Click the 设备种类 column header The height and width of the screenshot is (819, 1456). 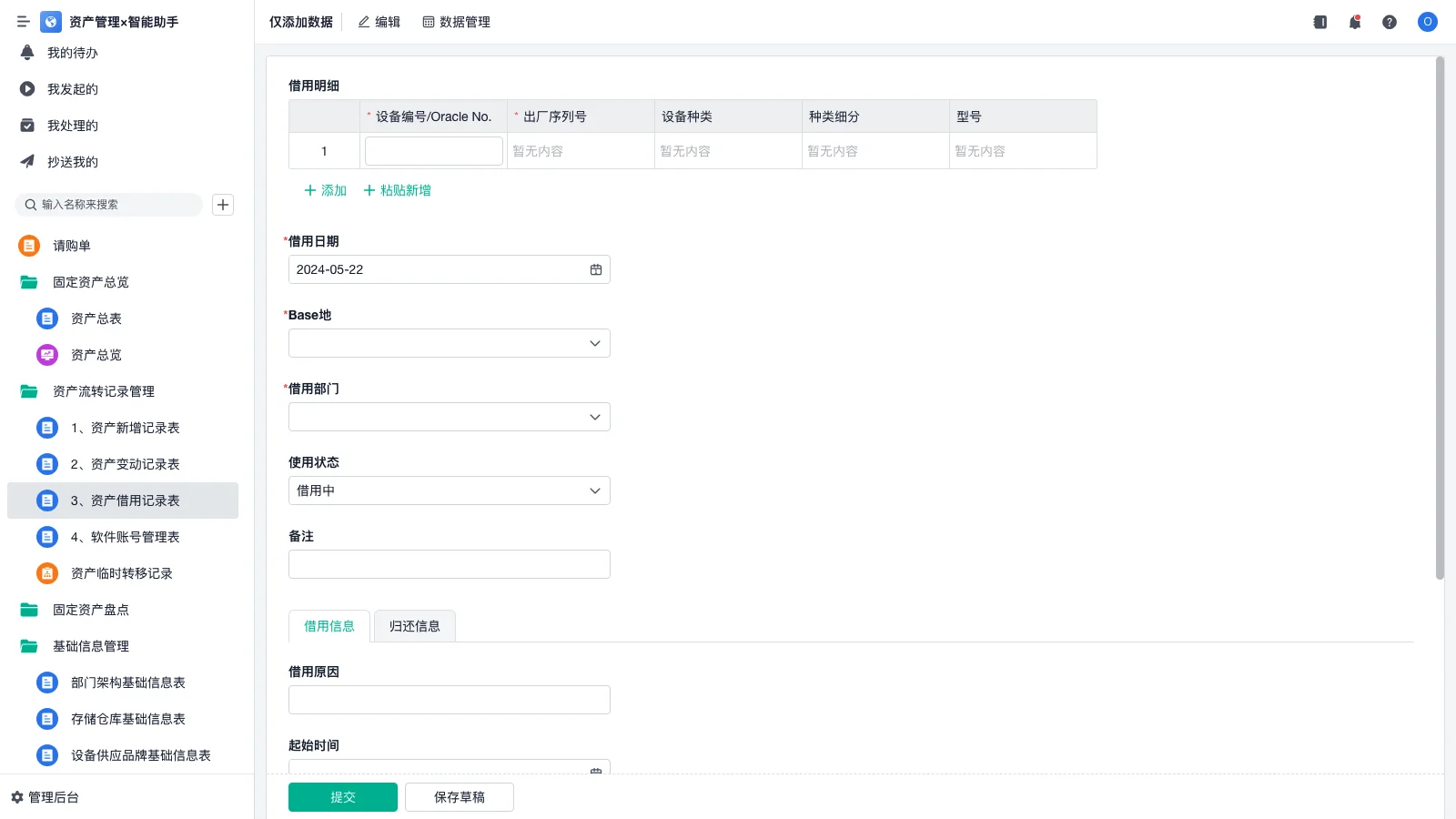point(728,116)
